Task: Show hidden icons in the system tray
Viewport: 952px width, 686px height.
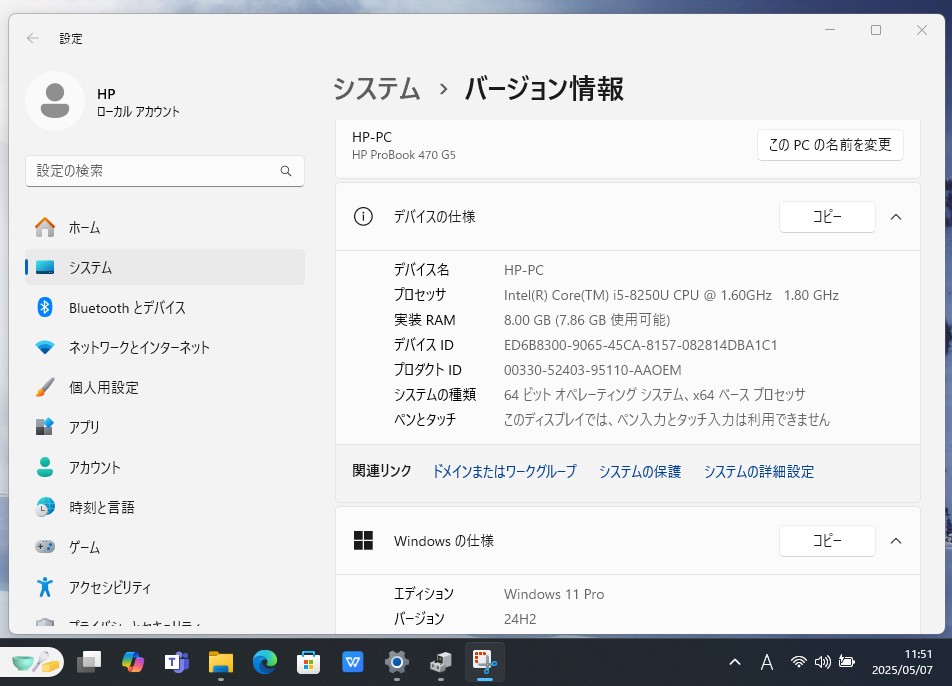Action: coord(735,662)
